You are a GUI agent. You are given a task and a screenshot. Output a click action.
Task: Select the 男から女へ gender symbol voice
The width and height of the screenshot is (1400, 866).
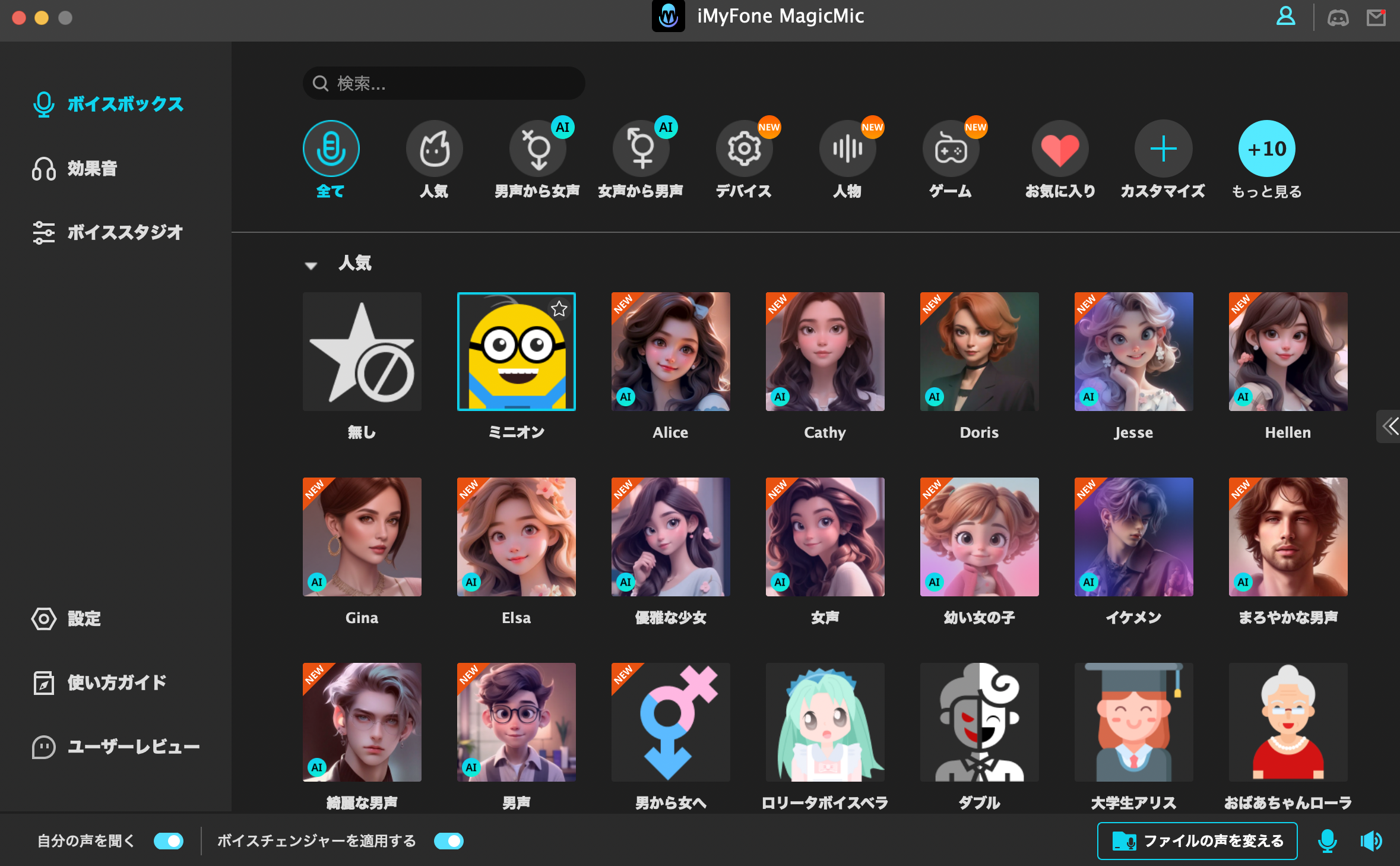671,722
